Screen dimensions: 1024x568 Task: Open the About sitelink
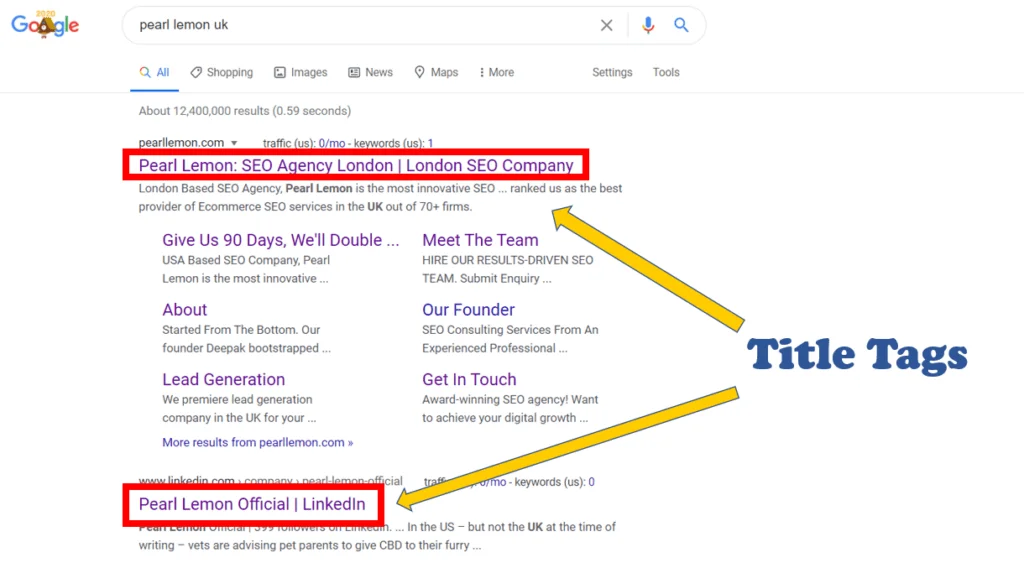185,310
